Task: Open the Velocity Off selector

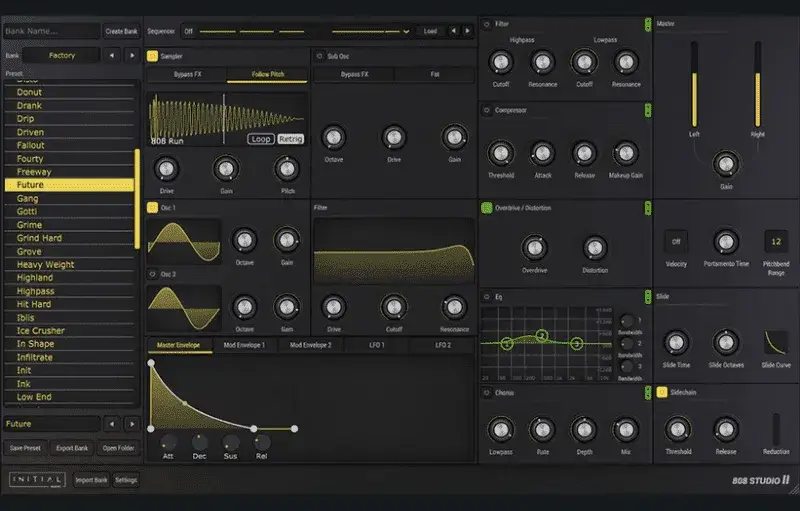Action: pos(676,242)
